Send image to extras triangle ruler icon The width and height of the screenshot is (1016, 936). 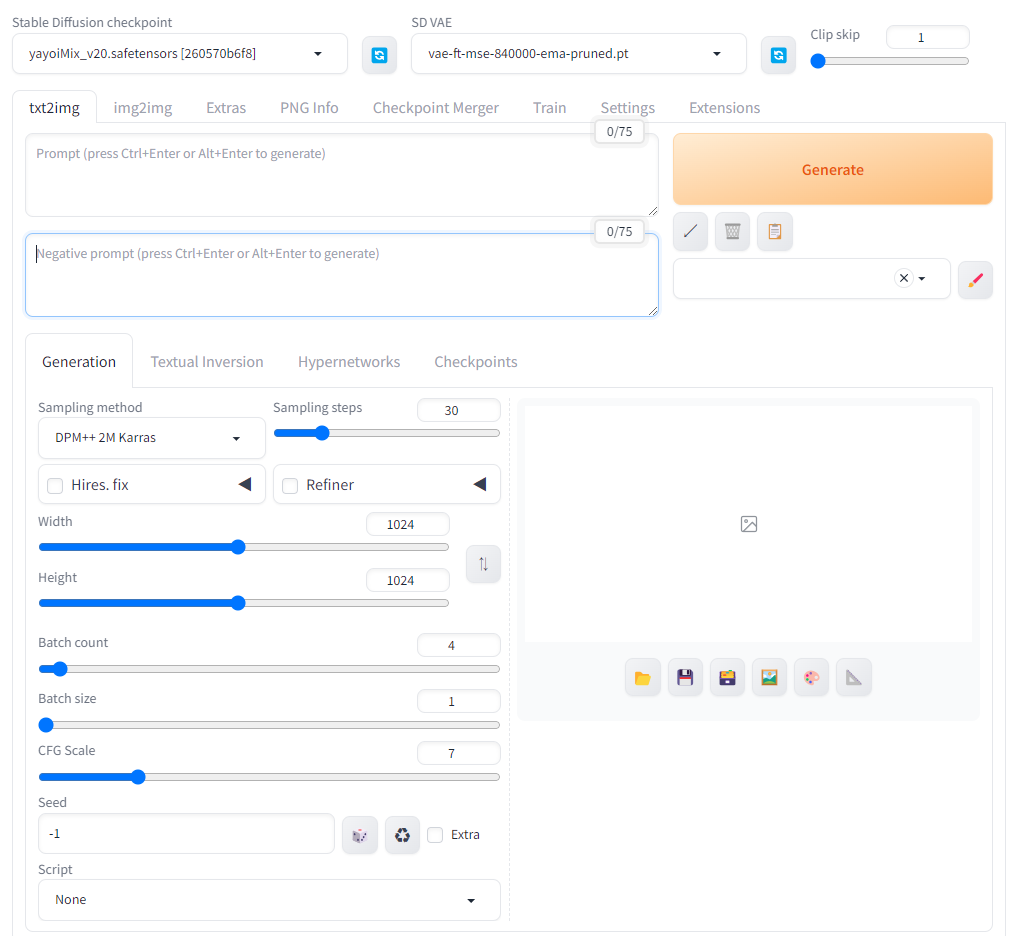[854, 678]
